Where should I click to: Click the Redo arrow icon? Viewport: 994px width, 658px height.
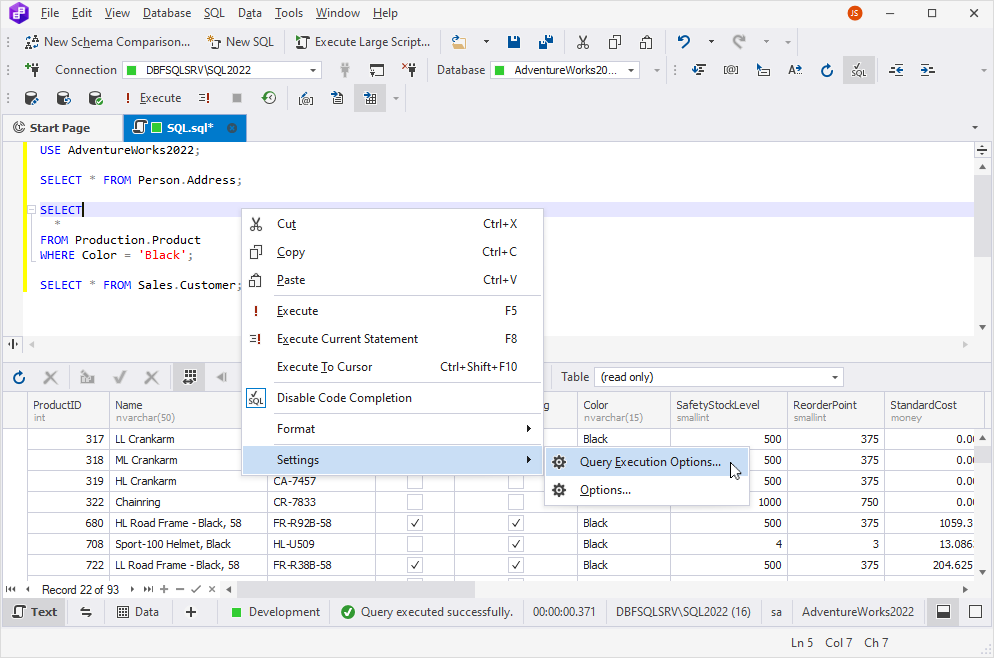[x=739, y=42]
